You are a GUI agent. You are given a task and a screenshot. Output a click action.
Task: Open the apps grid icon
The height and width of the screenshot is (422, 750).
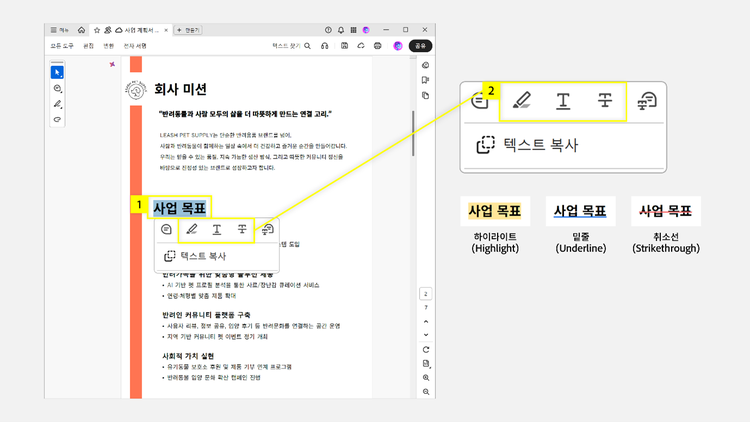pyautogui.click(x=353, y=30)
